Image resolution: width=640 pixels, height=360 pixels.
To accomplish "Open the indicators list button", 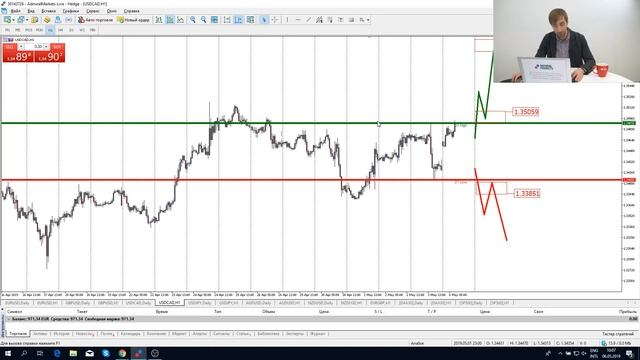I will (x=250, y=20).
